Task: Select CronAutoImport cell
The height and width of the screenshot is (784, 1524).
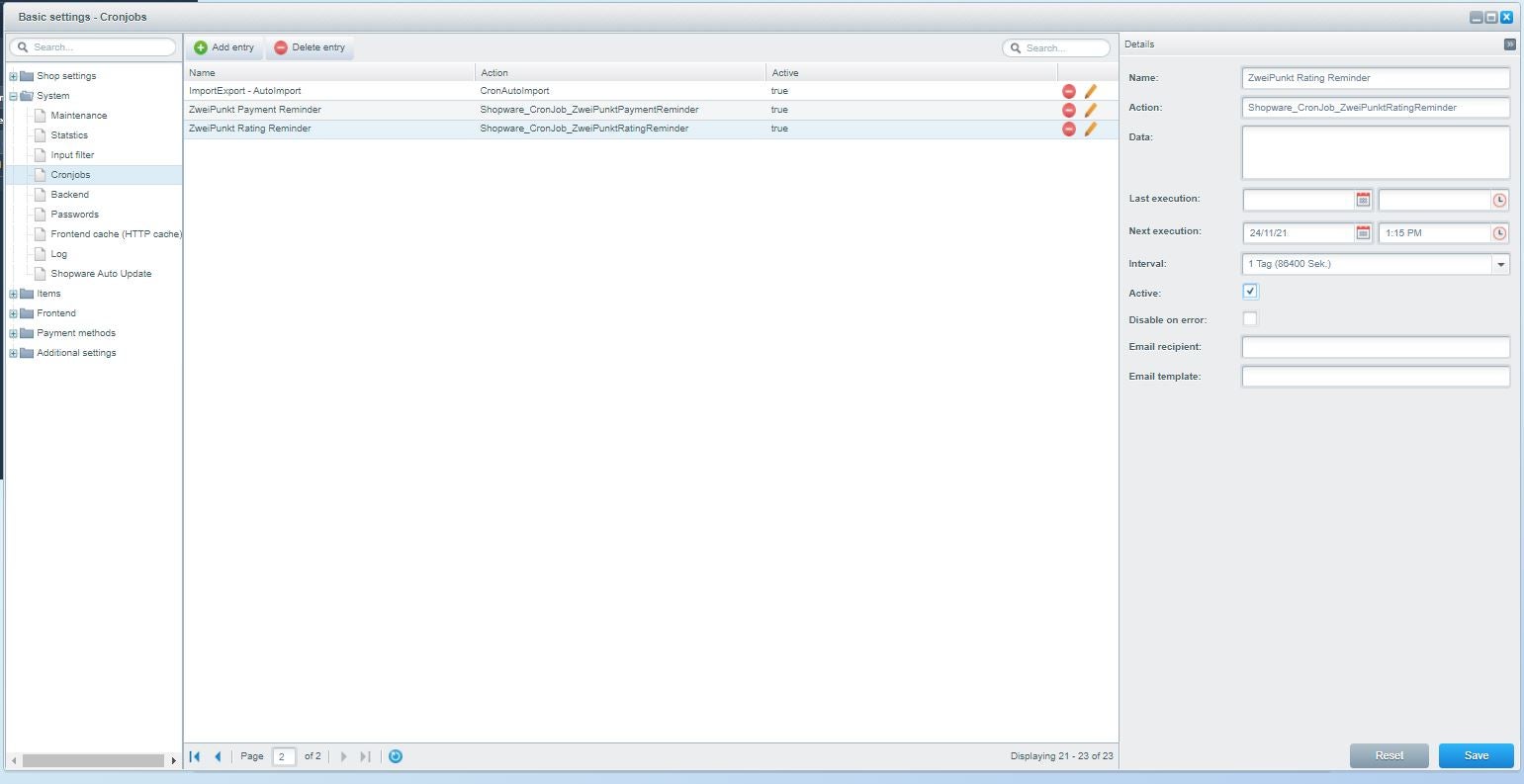Action: [620, 91]
